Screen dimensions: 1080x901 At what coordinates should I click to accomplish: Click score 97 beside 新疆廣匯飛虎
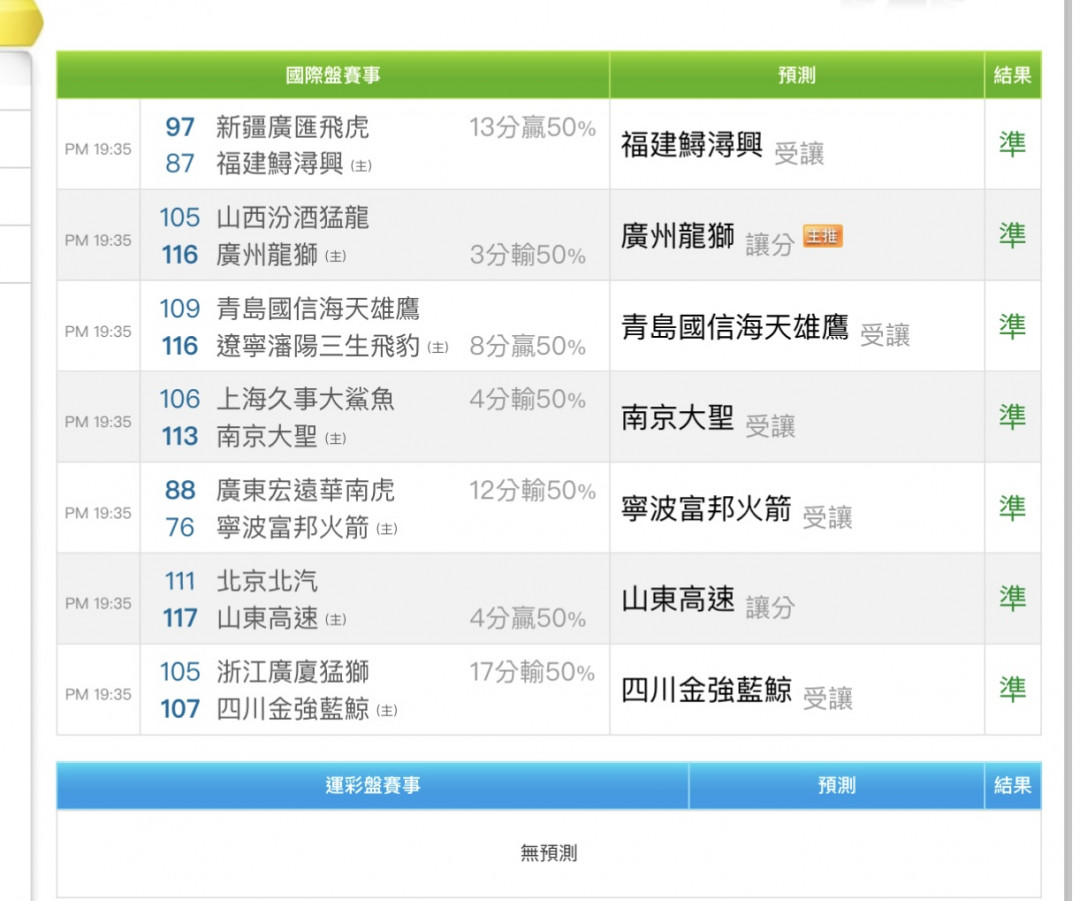(180, 127)
